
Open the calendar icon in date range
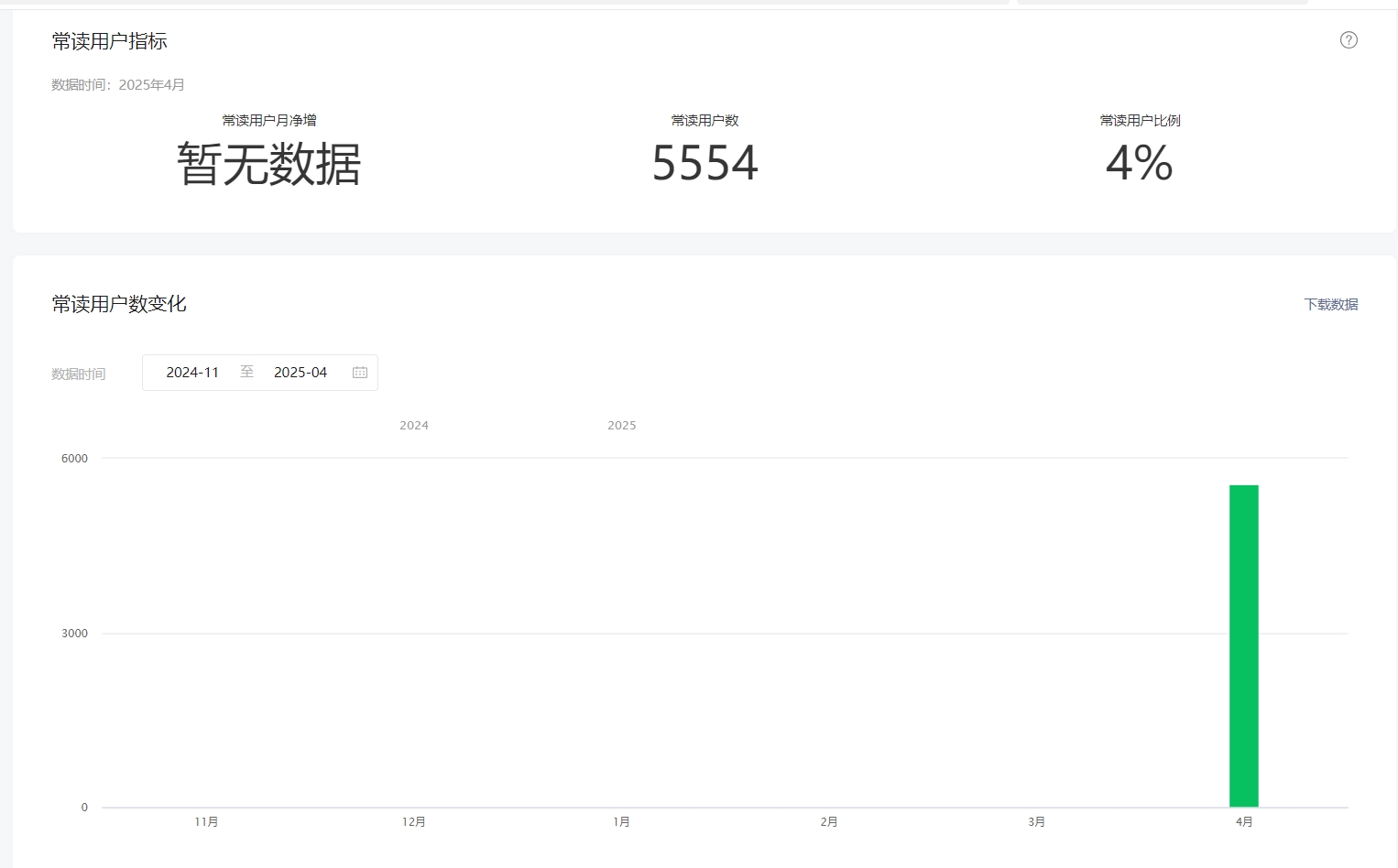(x=360, y=373)
